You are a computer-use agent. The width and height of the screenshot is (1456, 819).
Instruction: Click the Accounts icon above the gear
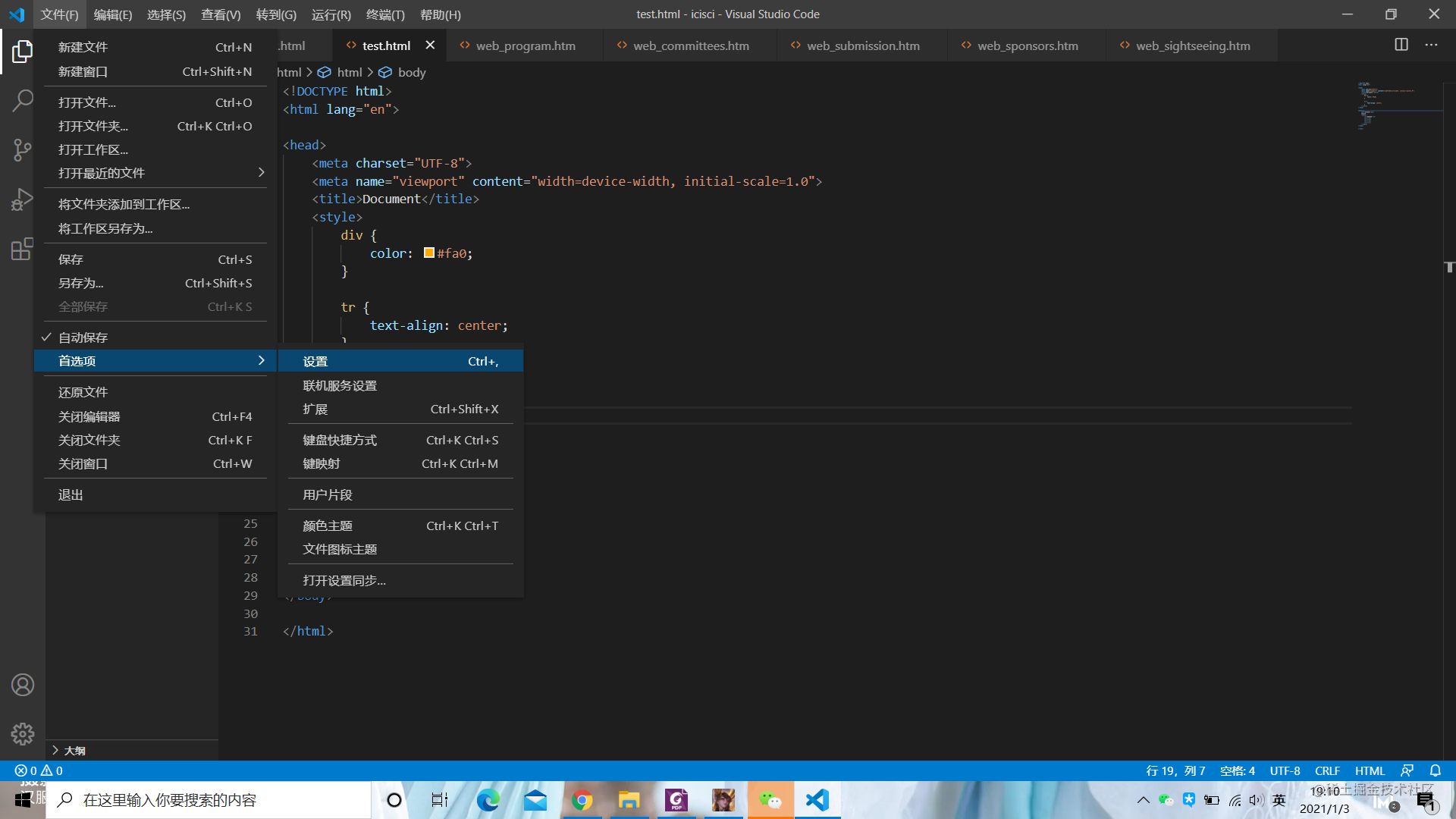click(x=23, y=684)
